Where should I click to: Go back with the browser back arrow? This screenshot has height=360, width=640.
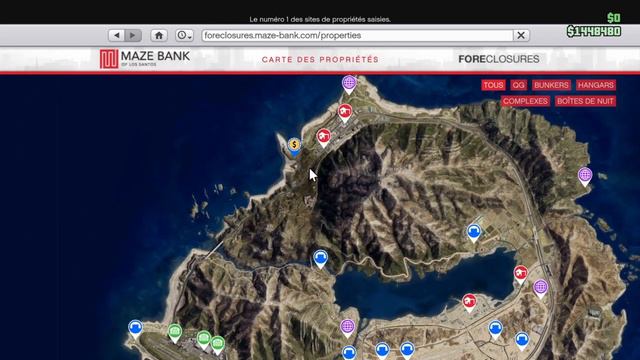pyautogui.click(x=116, y=36)
